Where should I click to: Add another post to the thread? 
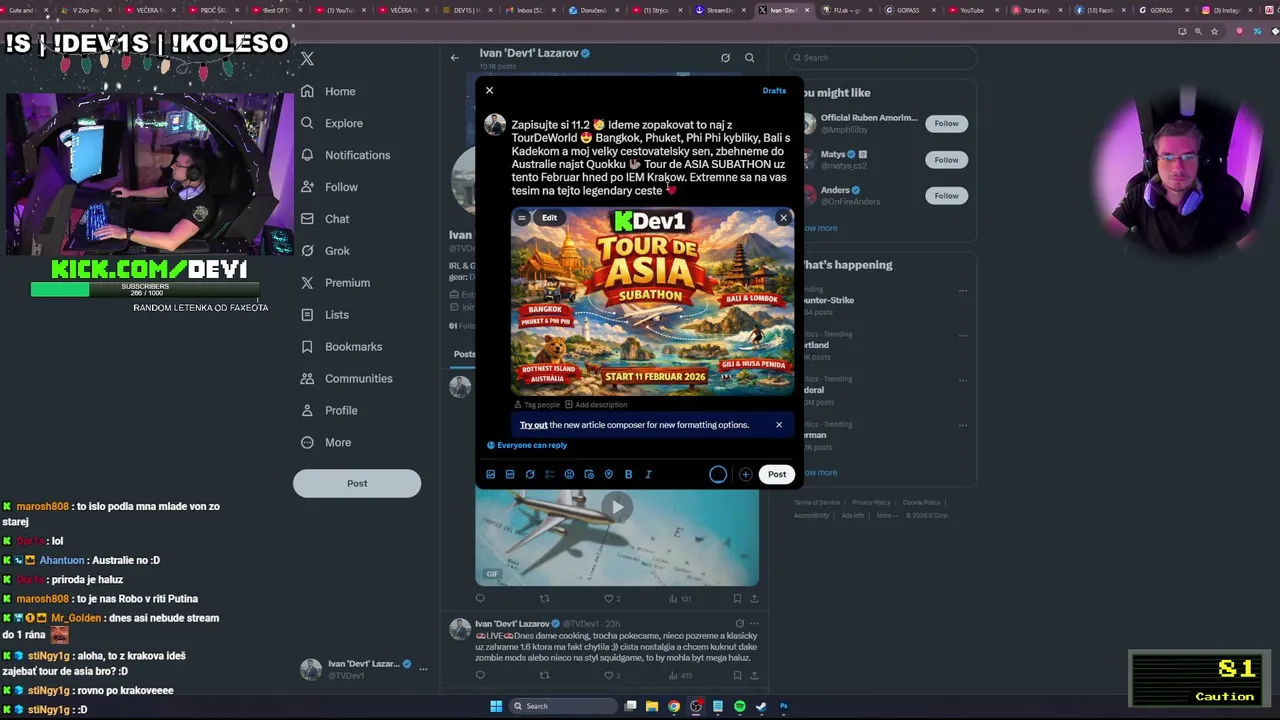[745, 475]
